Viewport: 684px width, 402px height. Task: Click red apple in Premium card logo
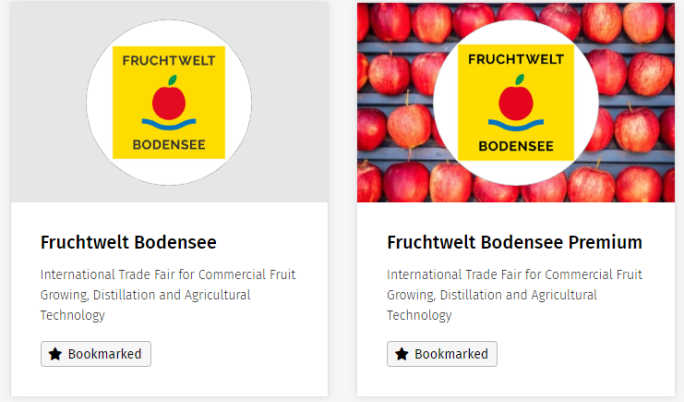coord(516,98)
